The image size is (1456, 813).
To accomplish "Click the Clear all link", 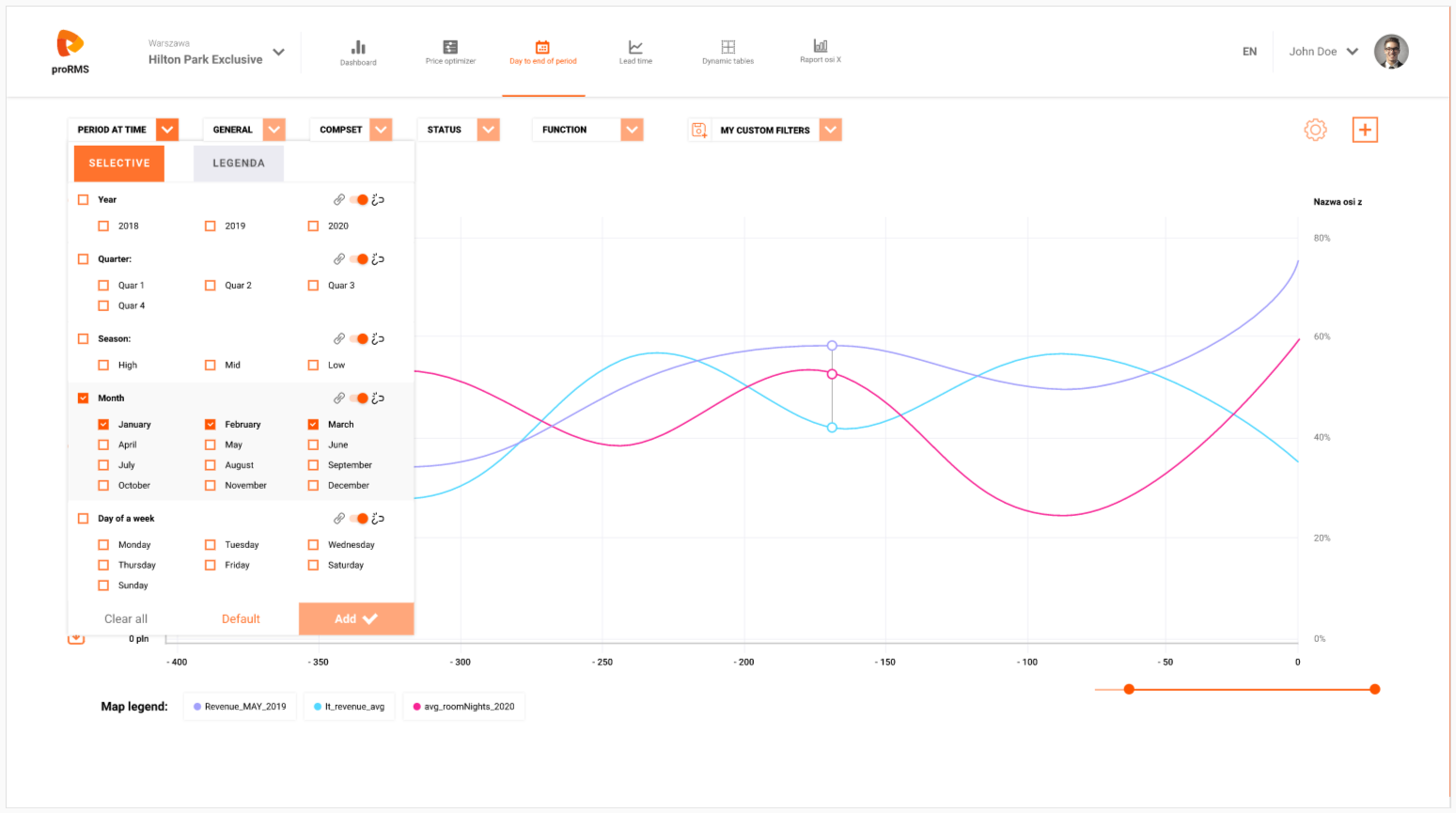I will click(126, 618).
